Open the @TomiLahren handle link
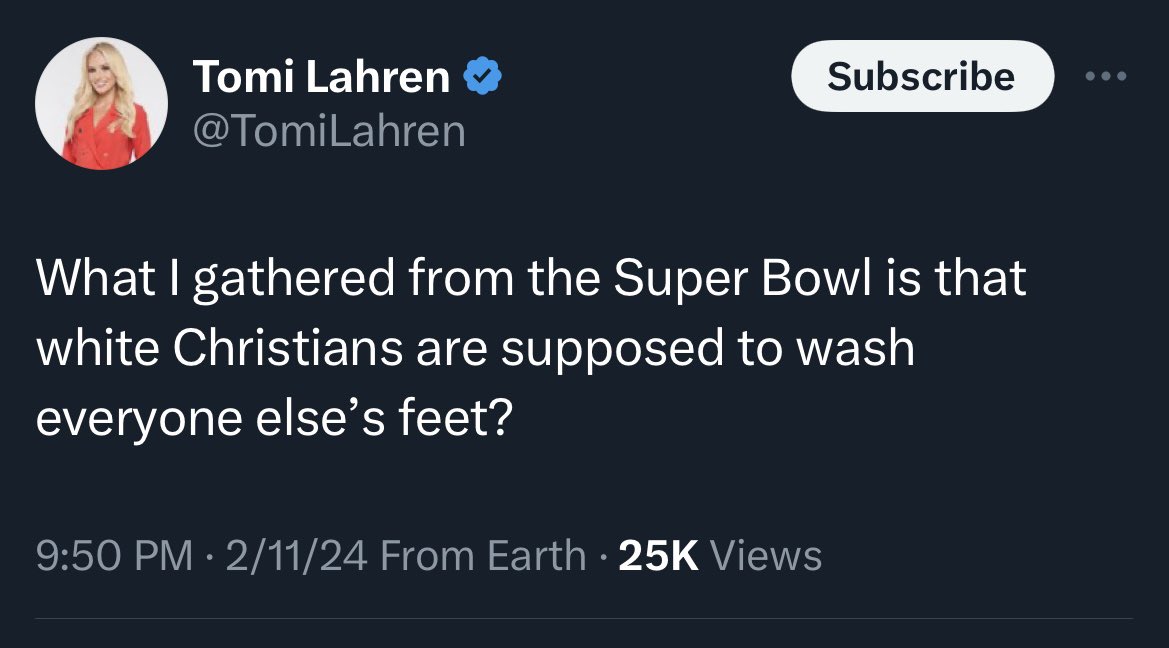This screenshot has width=1169, height=648. [327, 131]
